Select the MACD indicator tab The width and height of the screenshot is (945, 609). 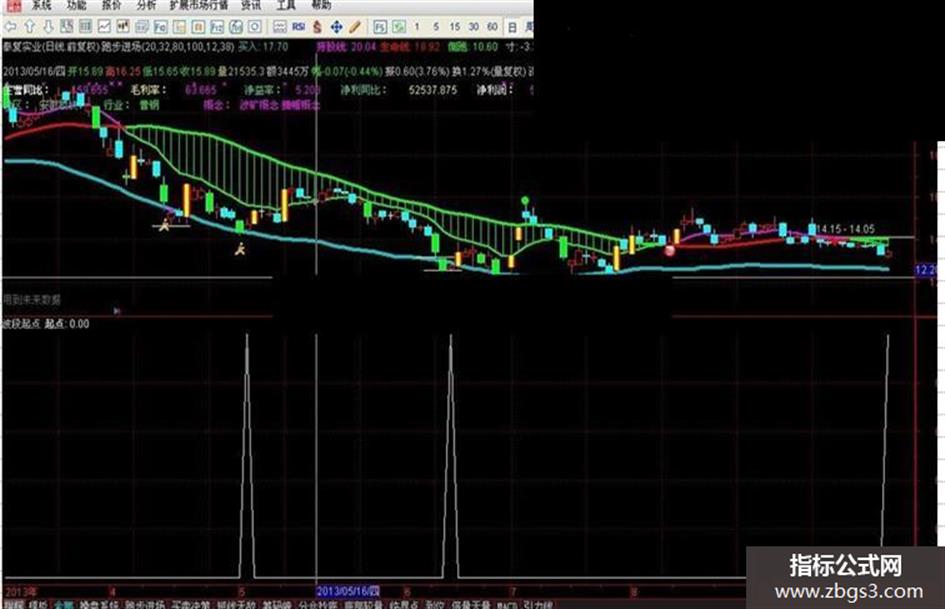coord(506,605)
